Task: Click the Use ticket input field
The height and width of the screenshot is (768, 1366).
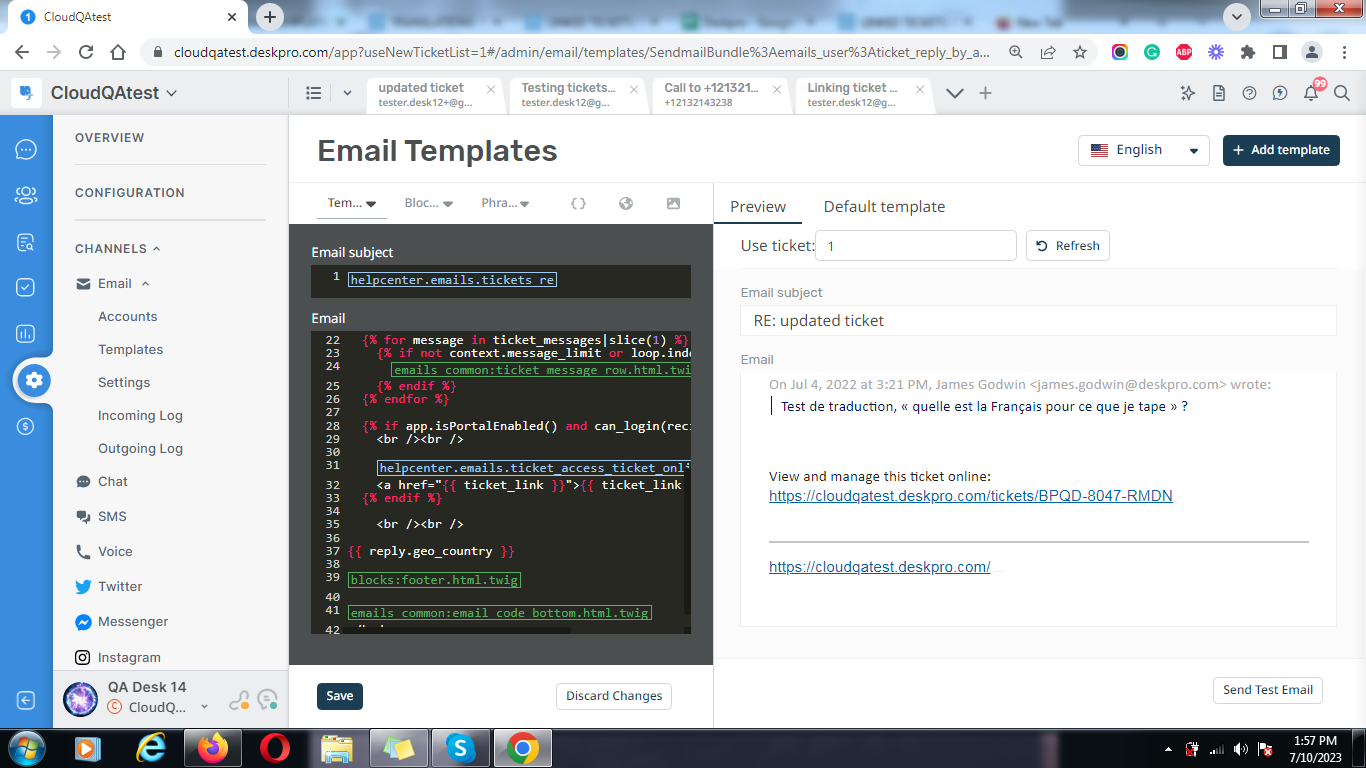Action: click(915, 245)
